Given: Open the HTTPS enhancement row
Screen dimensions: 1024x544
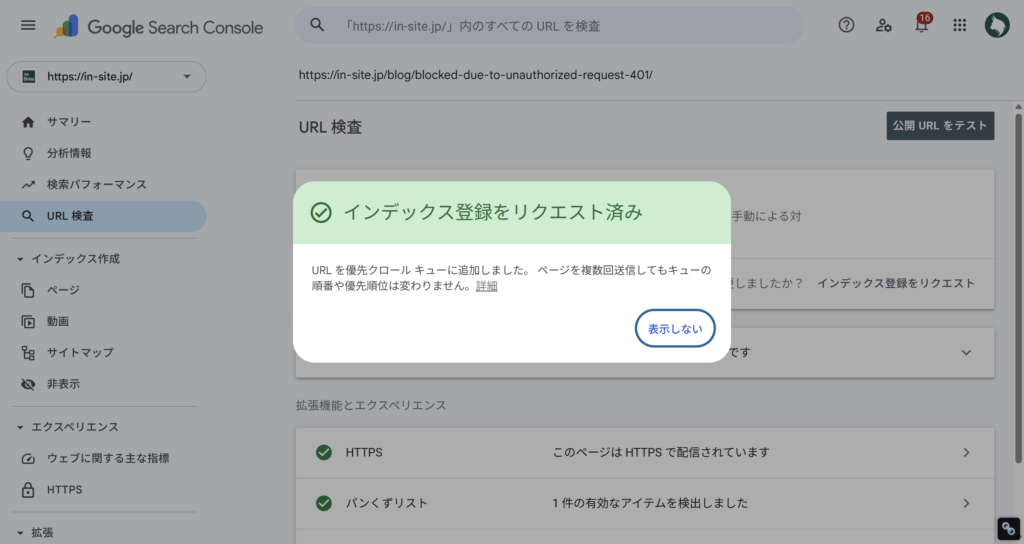Looking at the screenshot, I should [x=645, y=453].
